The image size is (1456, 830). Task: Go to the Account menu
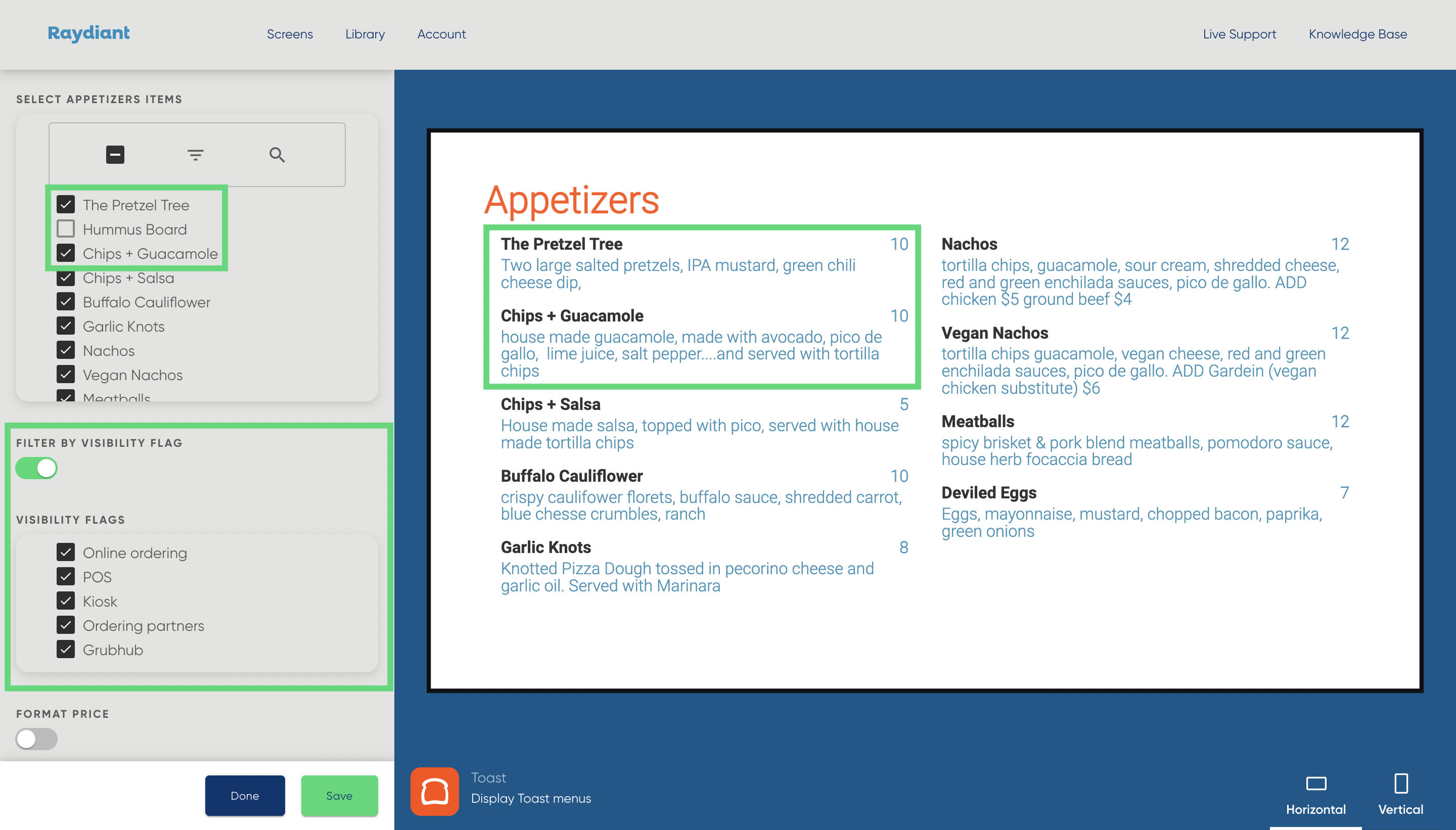441,34
